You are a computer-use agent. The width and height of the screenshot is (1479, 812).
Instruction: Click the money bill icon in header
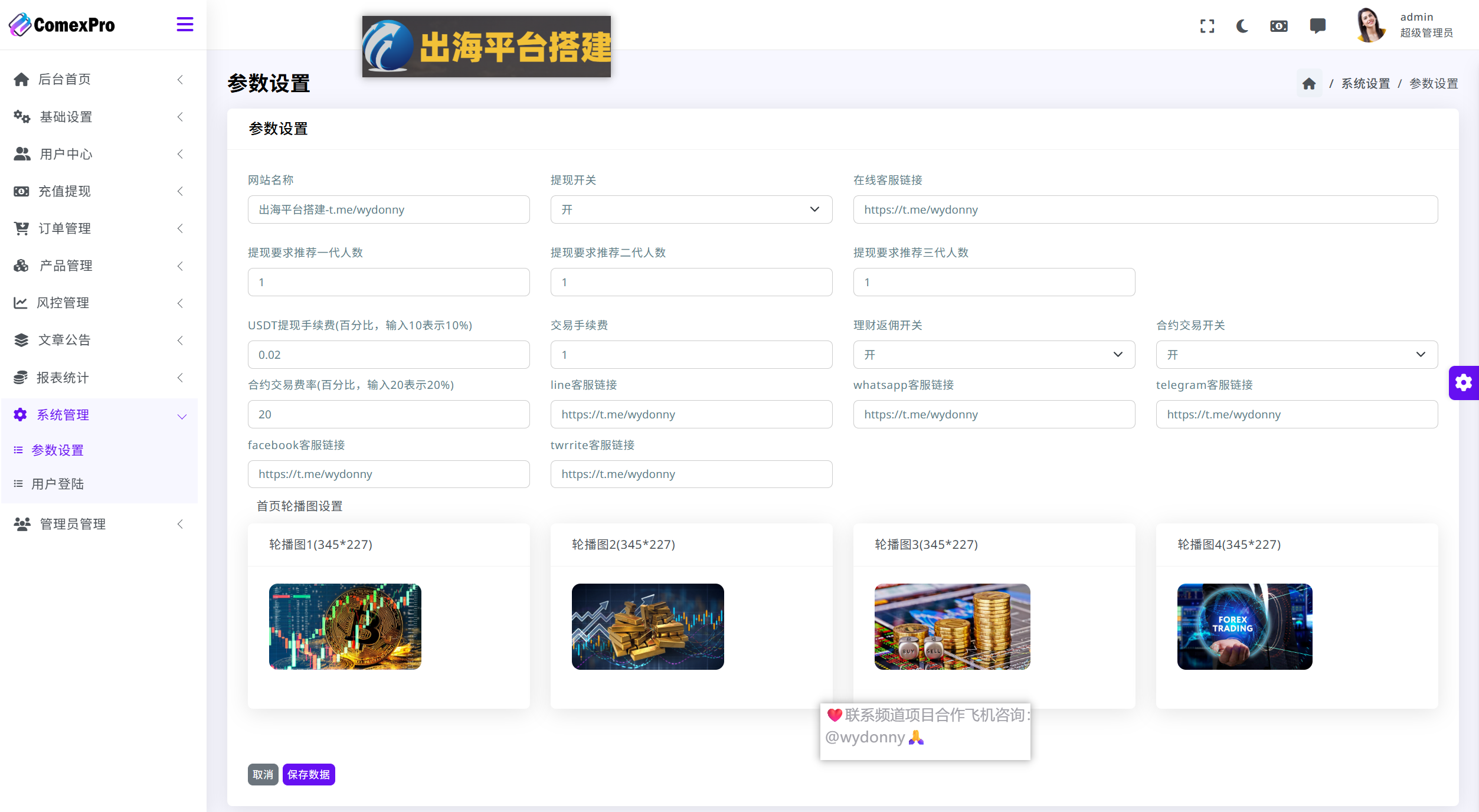1278,26
